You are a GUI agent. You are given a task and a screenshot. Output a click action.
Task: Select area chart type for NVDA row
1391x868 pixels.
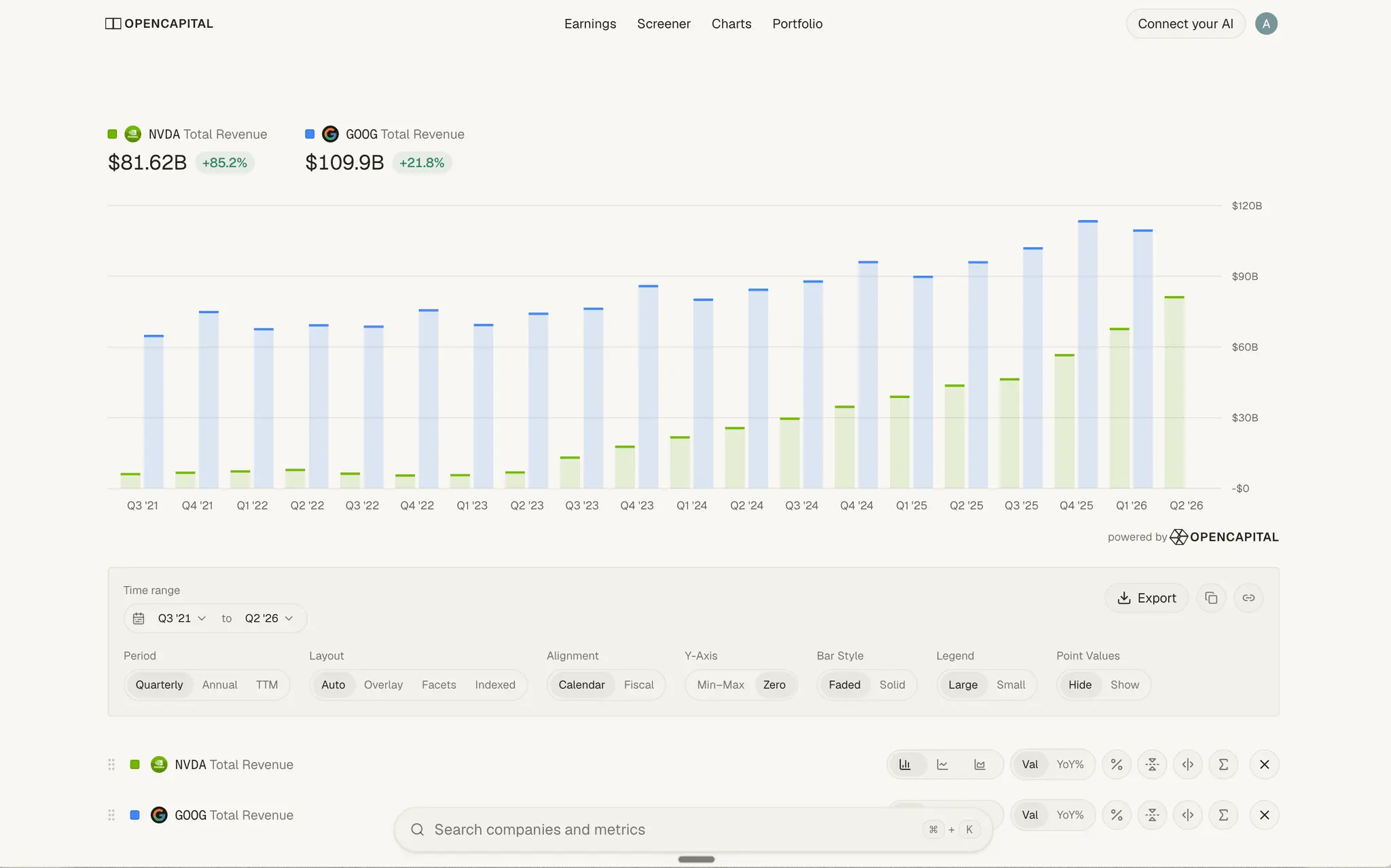[980, 764]
